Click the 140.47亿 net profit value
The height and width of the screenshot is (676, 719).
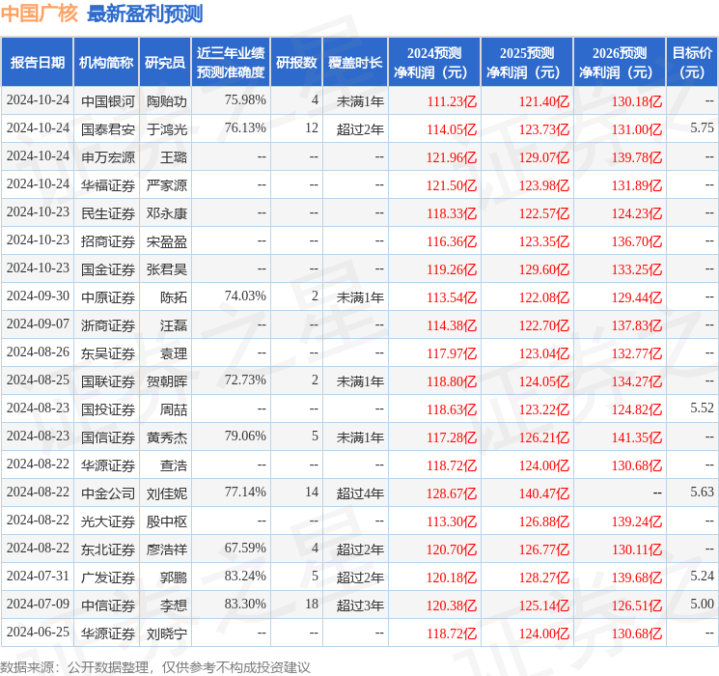point(544,493)
